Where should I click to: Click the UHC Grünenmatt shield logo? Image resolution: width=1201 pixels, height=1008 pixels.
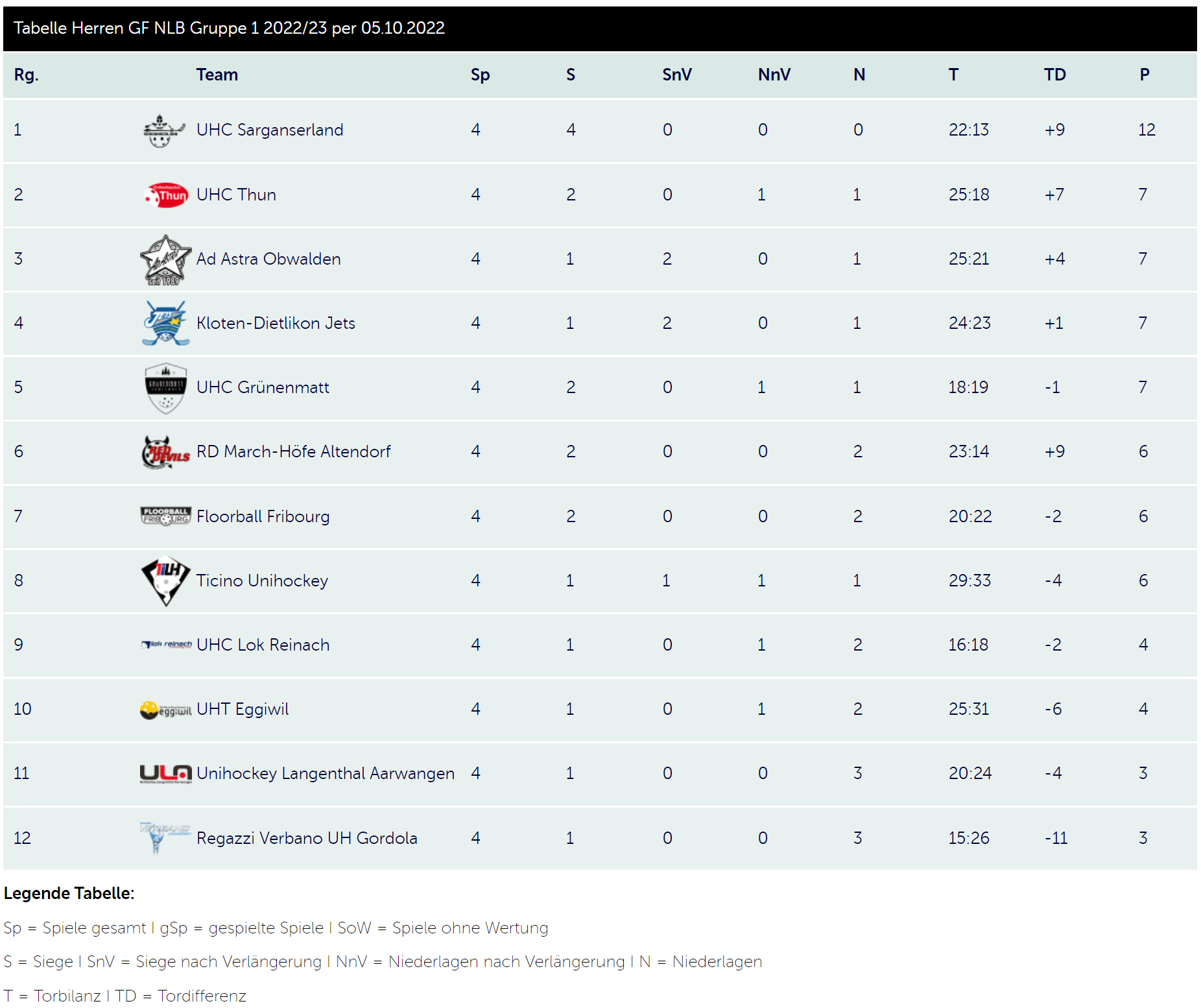pyautogui.click(x=166, y=388)
